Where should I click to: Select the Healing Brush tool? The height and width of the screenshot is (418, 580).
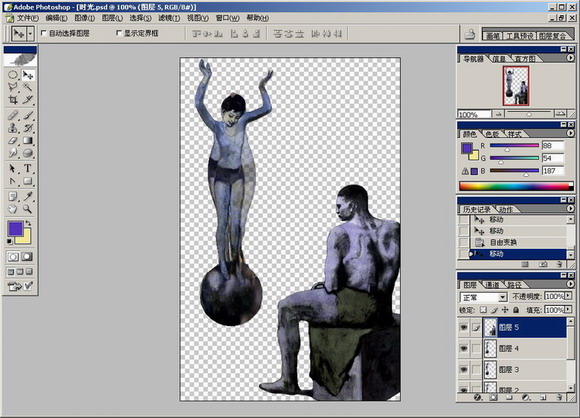(x=13, y=115)
